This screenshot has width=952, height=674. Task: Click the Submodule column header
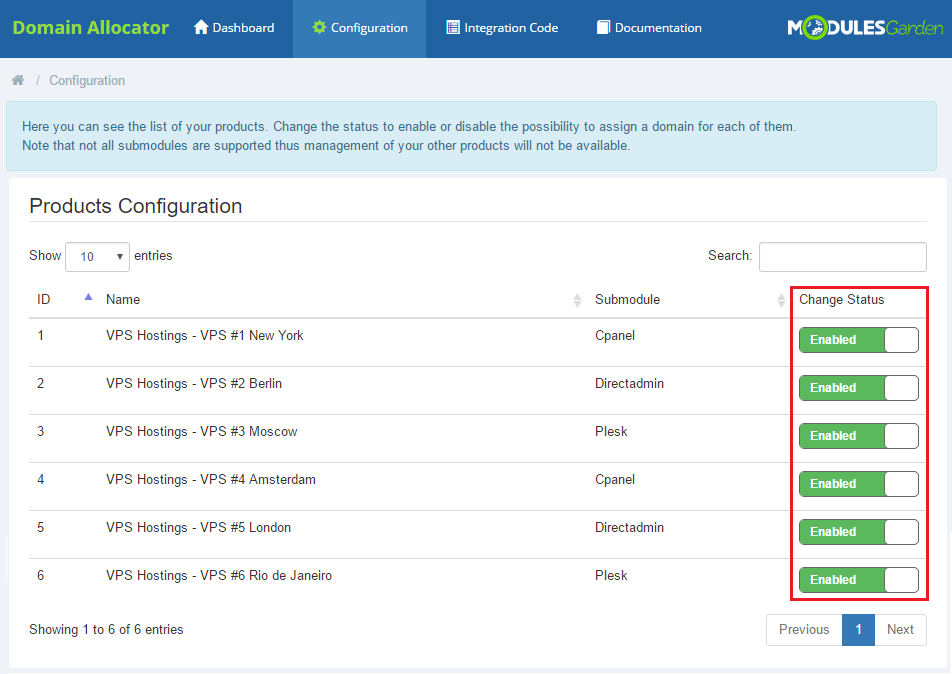(x=627, y=299)
